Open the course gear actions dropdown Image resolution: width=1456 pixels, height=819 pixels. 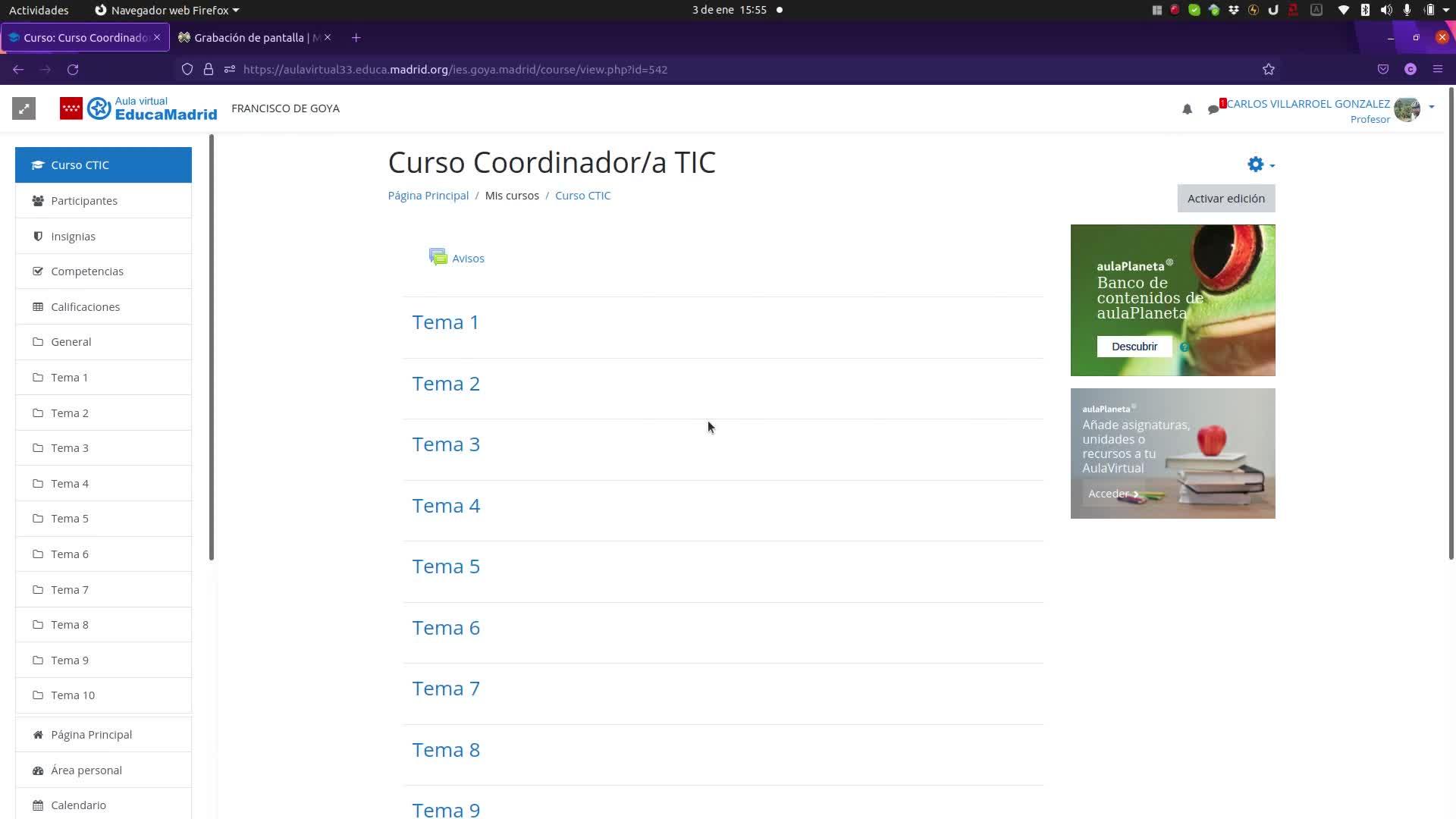tap(1260, 165)
